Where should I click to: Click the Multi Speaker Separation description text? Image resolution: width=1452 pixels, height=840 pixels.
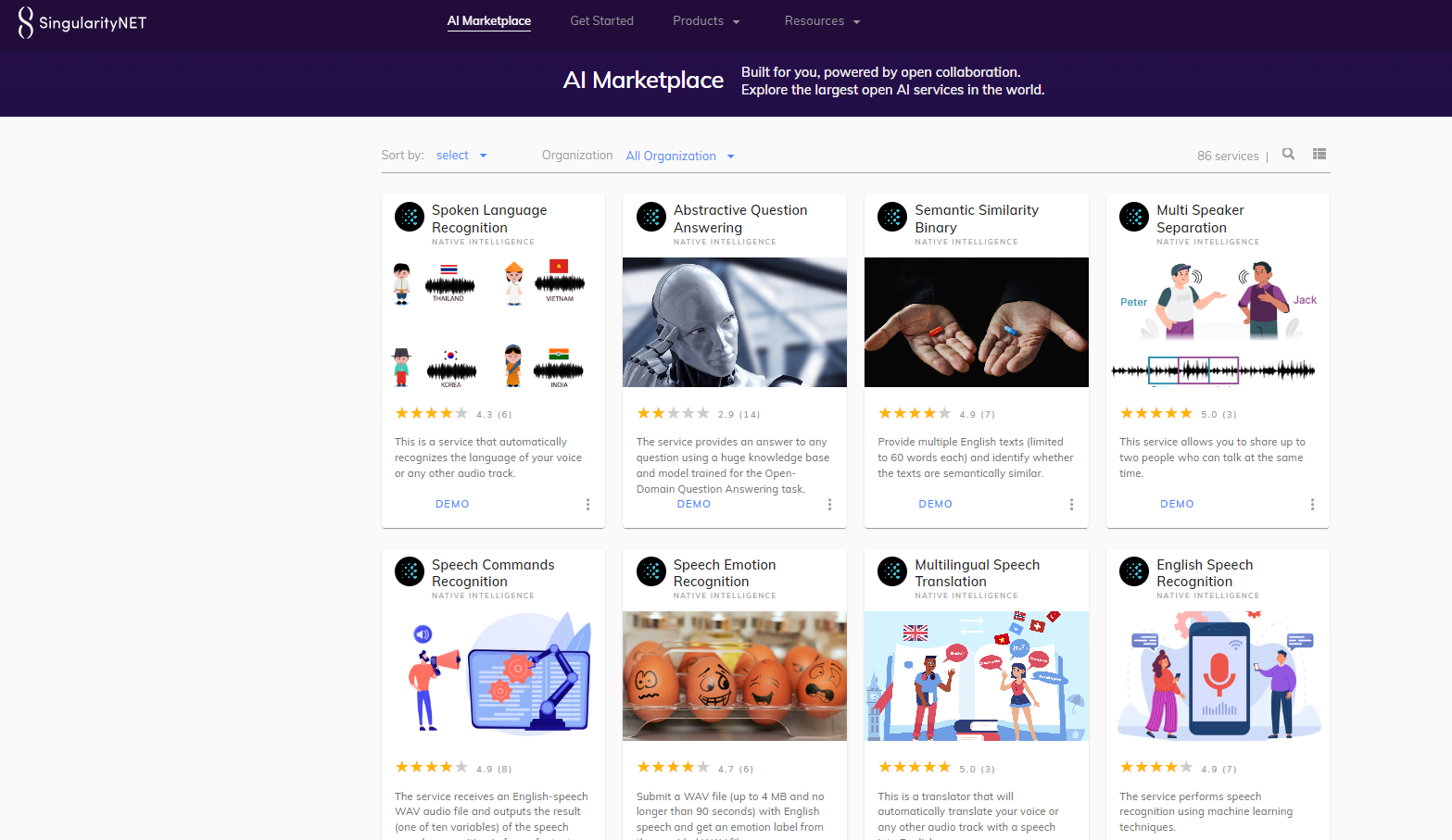[x=1212, y=458]
